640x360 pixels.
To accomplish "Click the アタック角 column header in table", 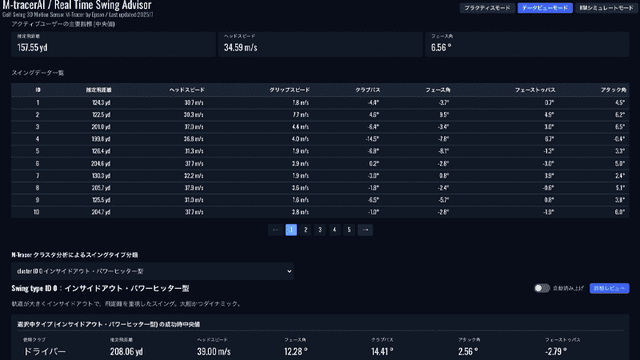I will click(x=613, y=90).
